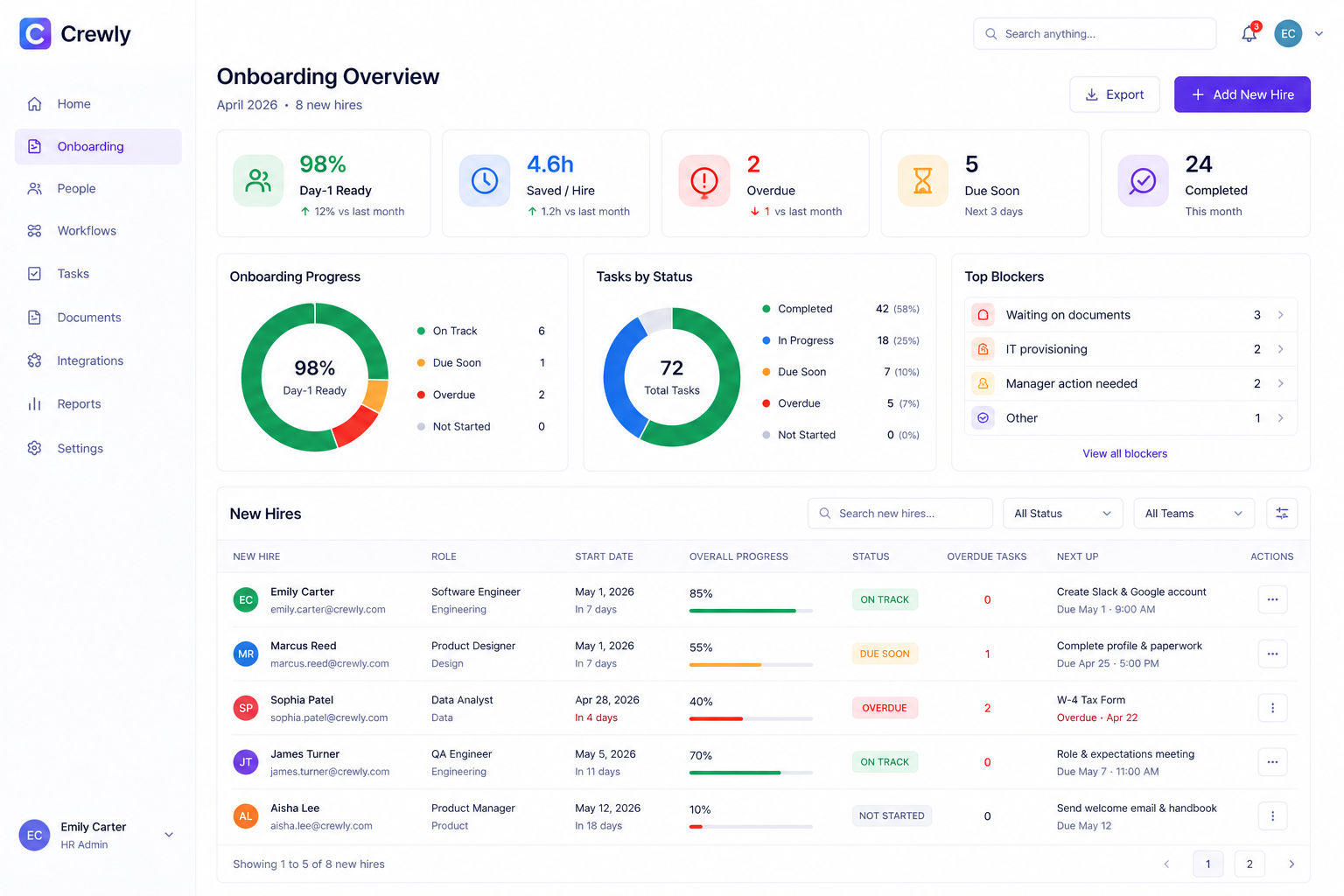This screenshot has height=896, width=1344.
Task: Go to next page arrow
Action: click(x=1291, y=864)
